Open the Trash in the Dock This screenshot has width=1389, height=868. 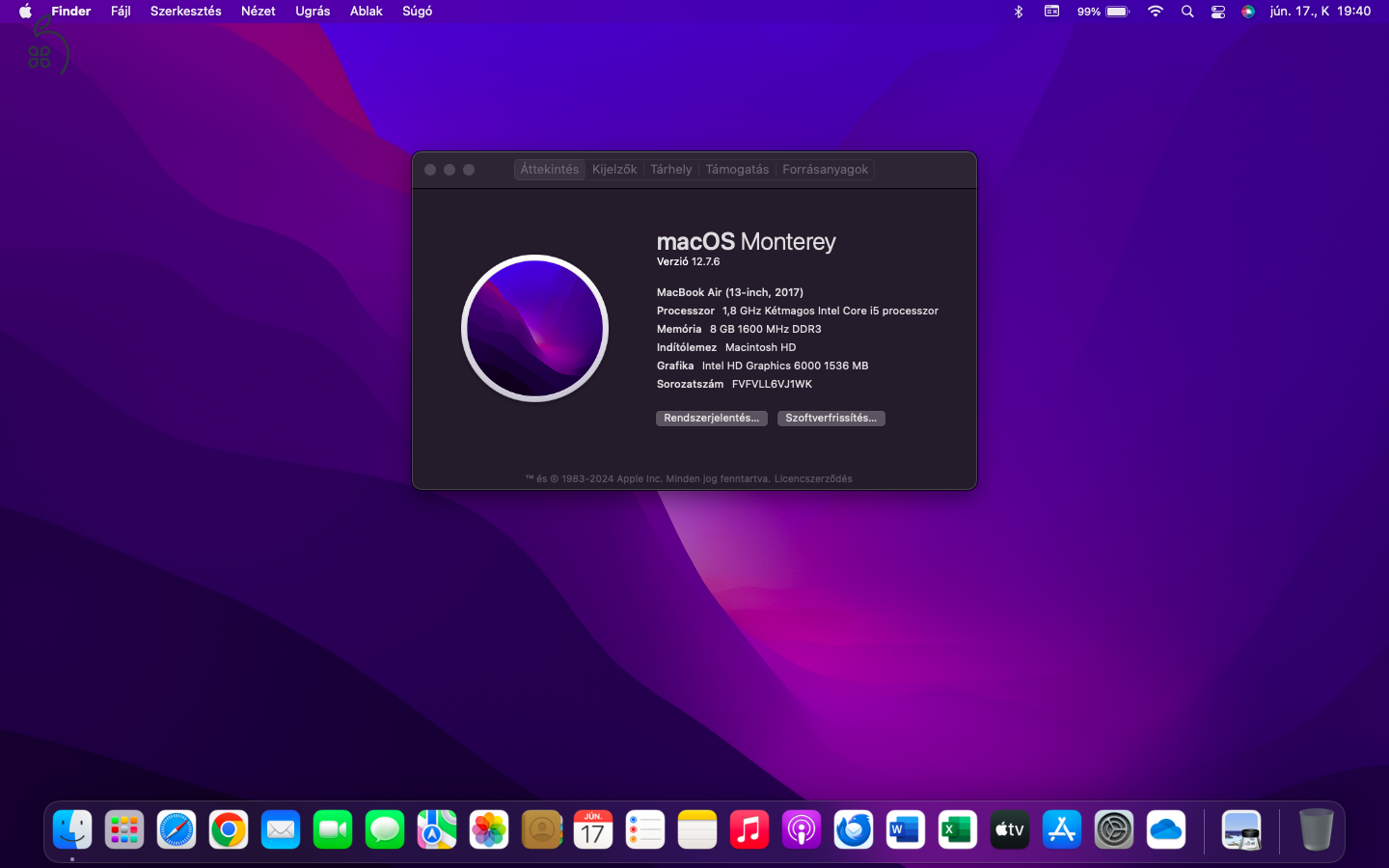click(x=1316, y=829)
